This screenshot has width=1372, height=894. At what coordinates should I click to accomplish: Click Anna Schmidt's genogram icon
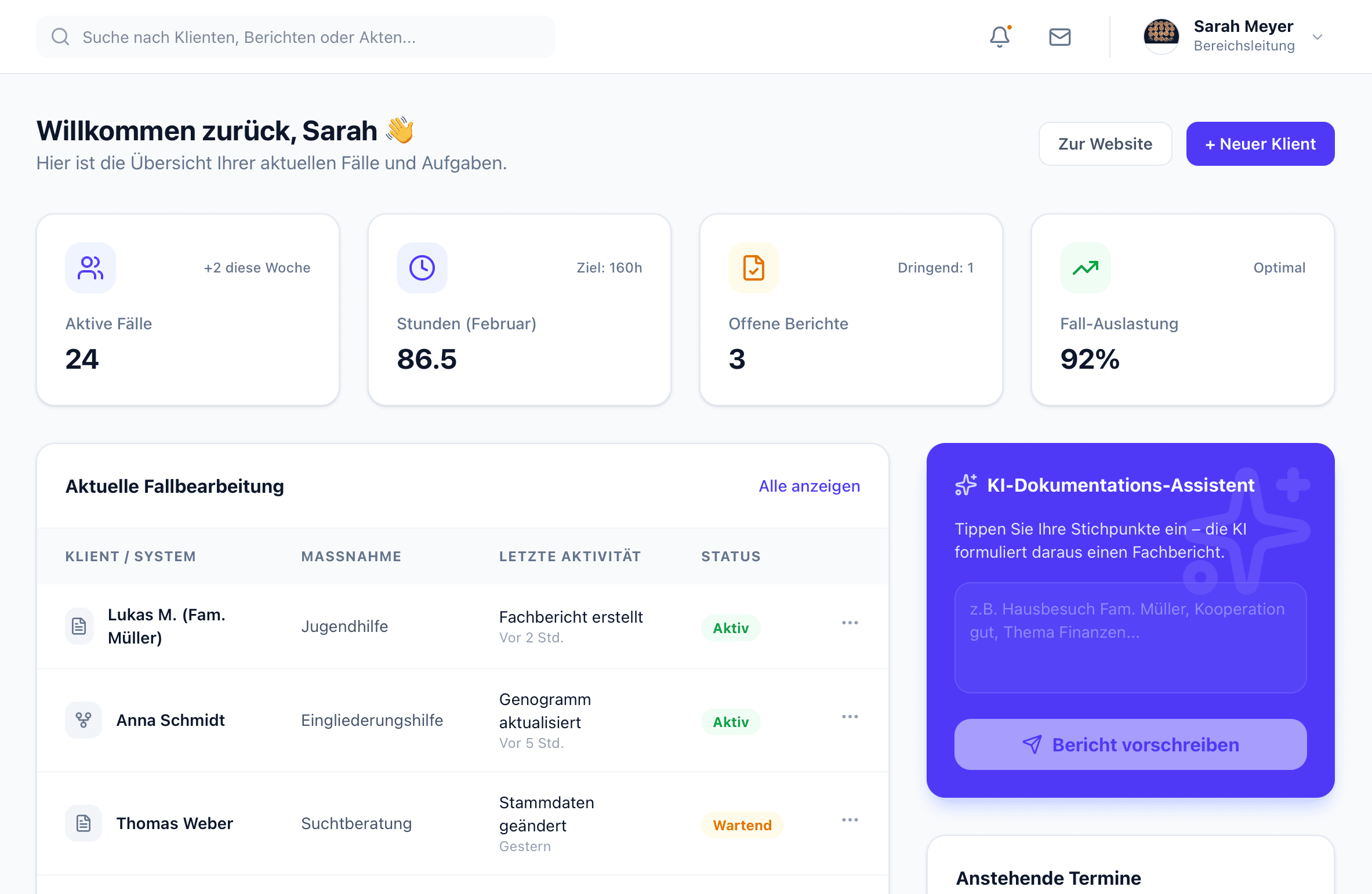[x=84, y=720]
